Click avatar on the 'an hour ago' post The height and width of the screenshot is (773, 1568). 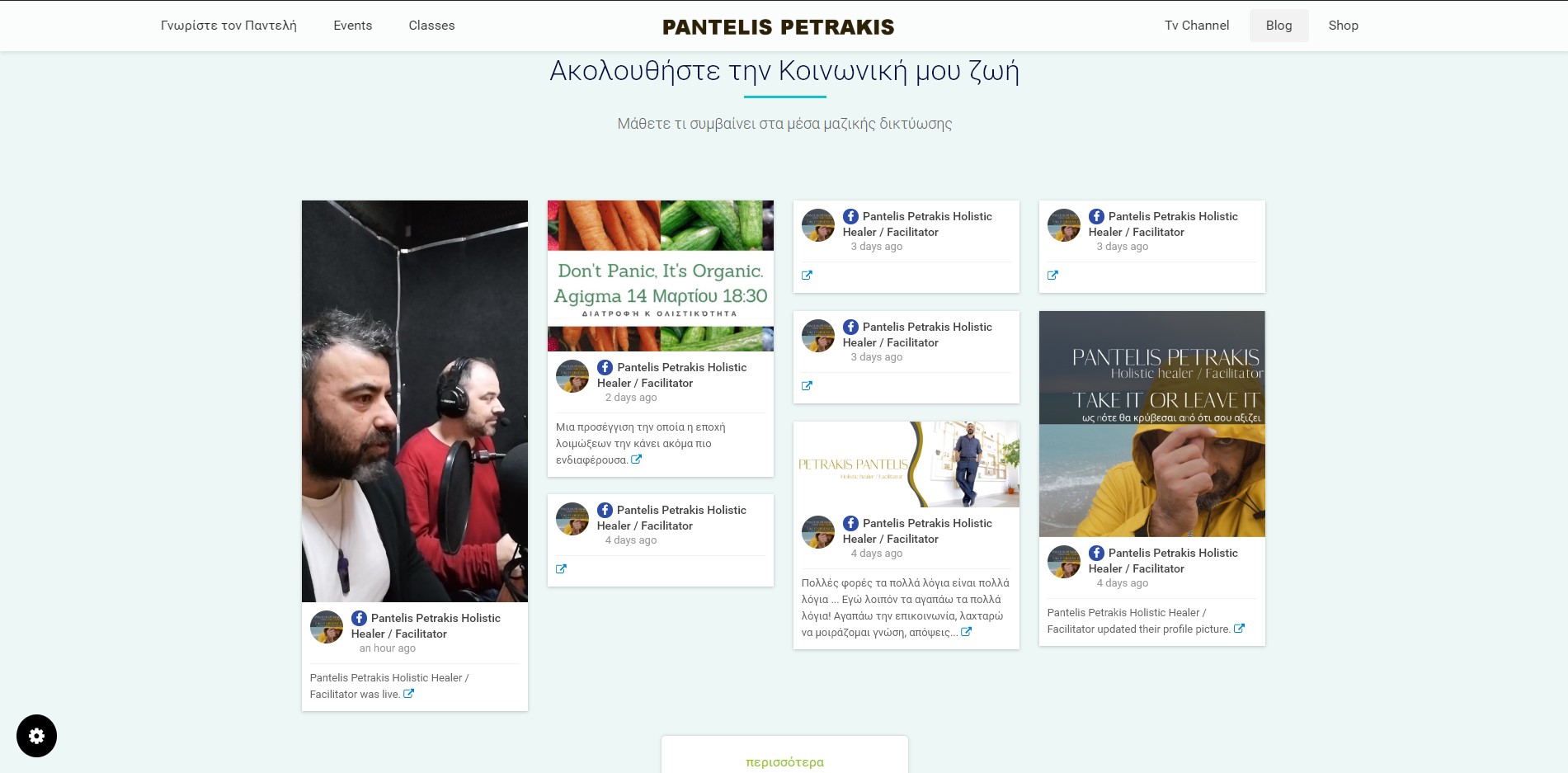(x=327, y=627)
